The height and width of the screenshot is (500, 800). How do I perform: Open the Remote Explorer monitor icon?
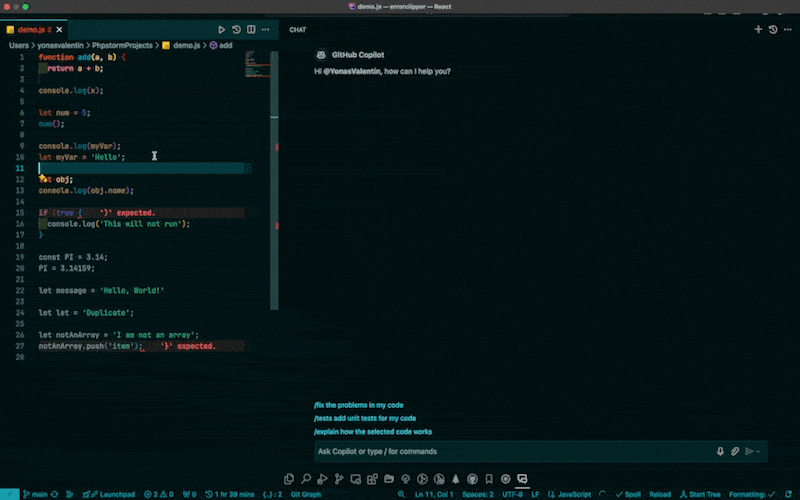click(x=356, y=479)
